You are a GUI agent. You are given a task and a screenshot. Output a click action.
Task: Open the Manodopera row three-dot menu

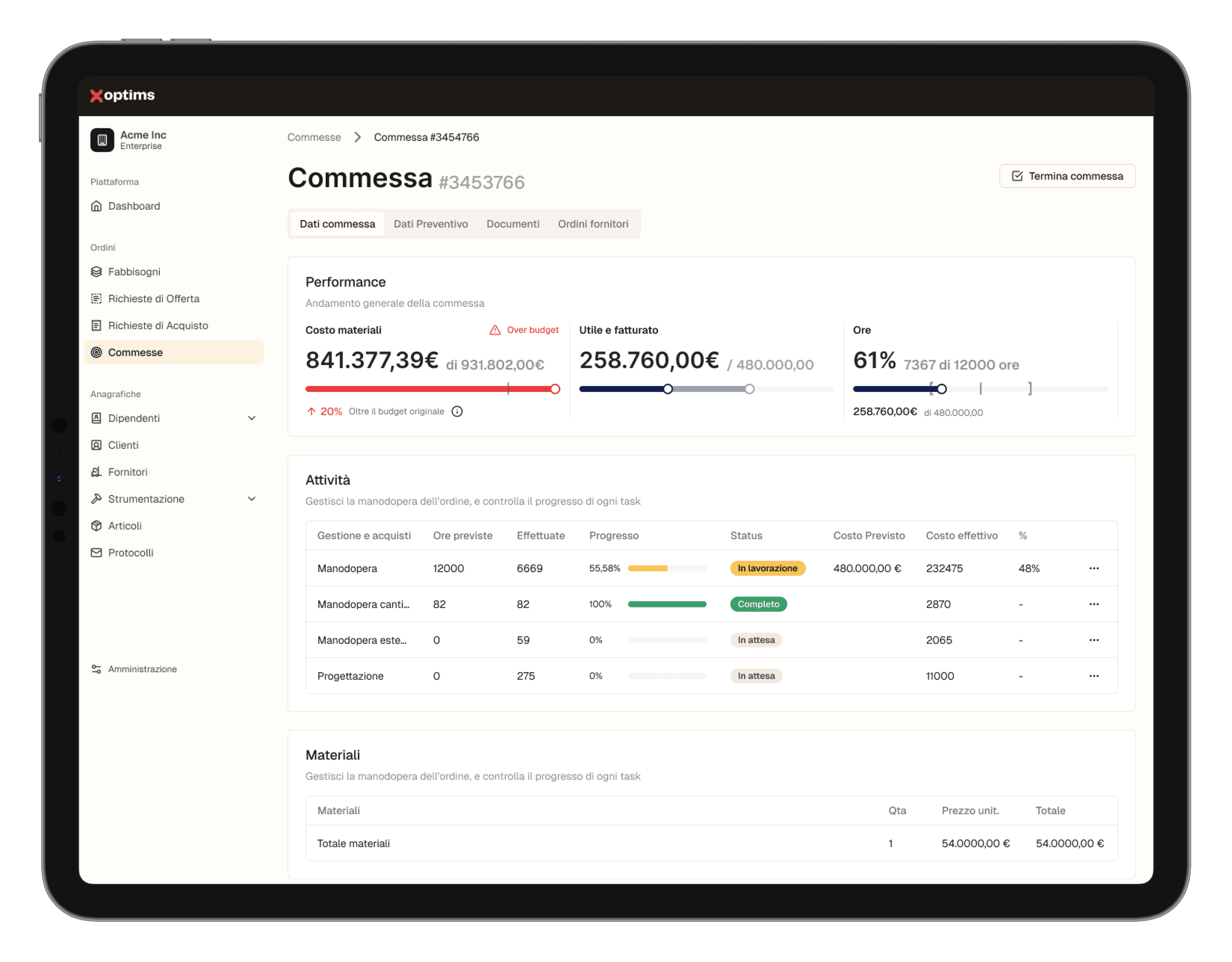point(1094,568)
